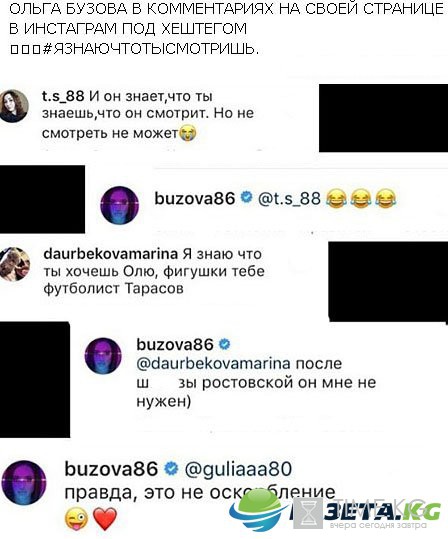Click buzova86 username in bottom comment

(111, 469)
